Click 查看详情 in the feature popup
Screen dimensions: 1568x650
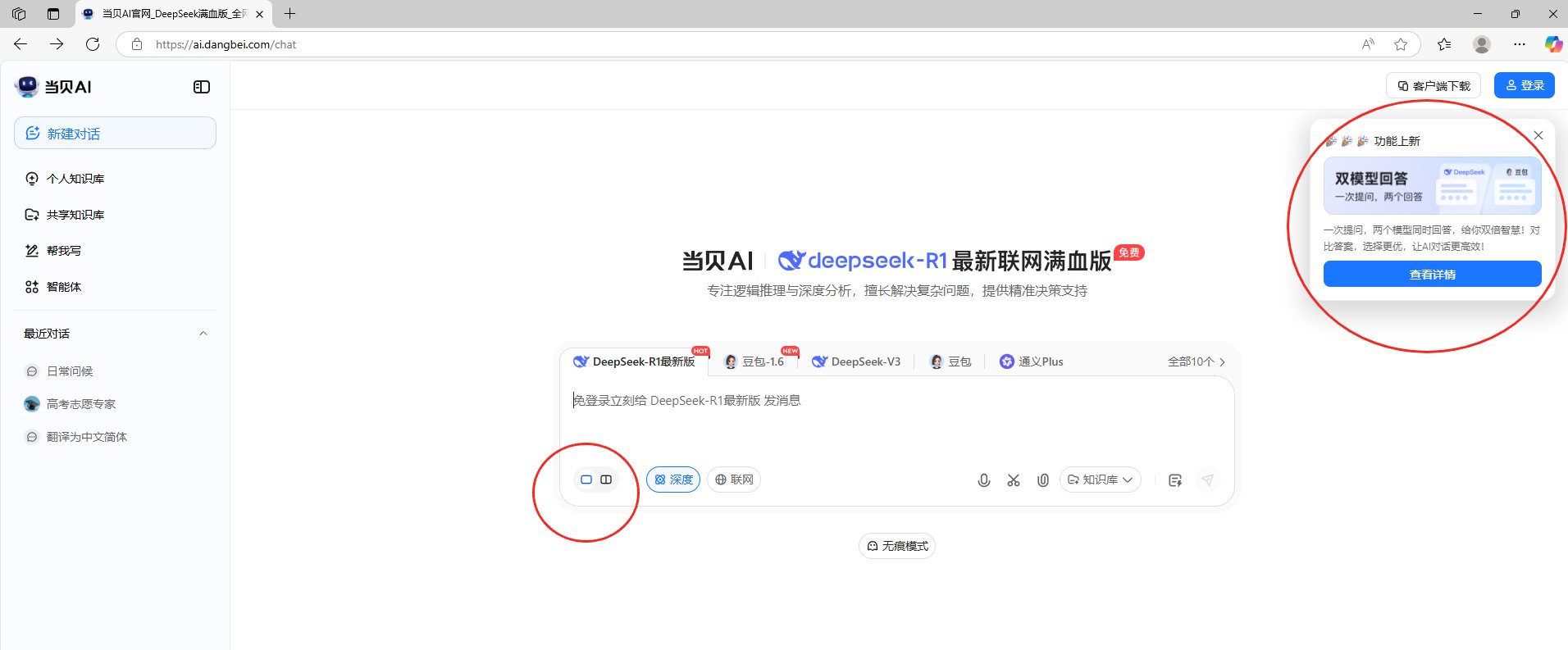click(x=1433, y=275)
